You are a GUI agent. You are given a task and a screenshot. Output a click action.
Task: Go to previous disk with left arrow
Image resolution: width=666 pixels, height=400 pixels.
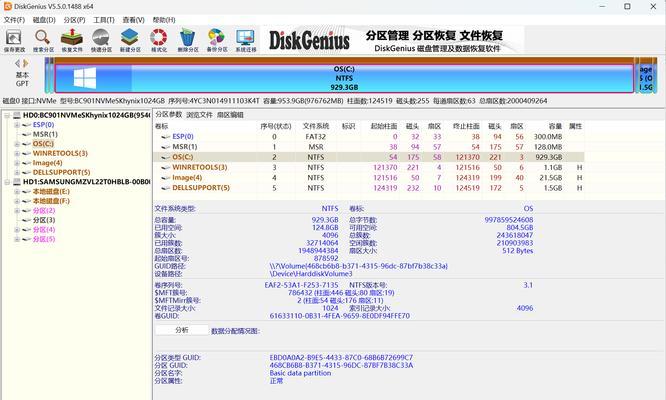point(17,63)
